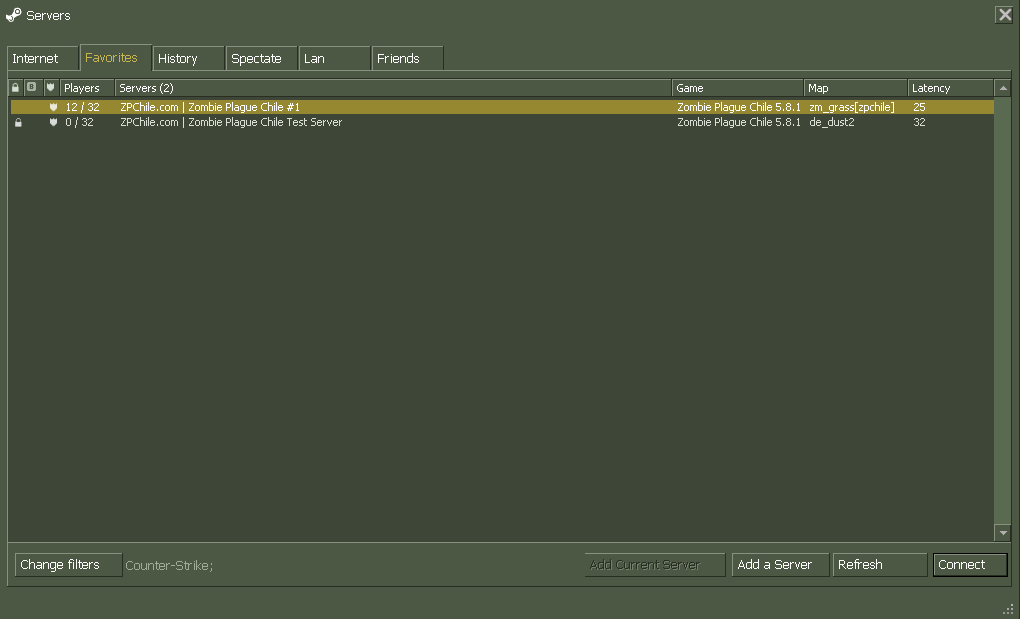Viewport: 1020px width, 619px height.
Task: Click the VAC shield on Test Server row
Action: pyautogui.click(x=53, y=122)
